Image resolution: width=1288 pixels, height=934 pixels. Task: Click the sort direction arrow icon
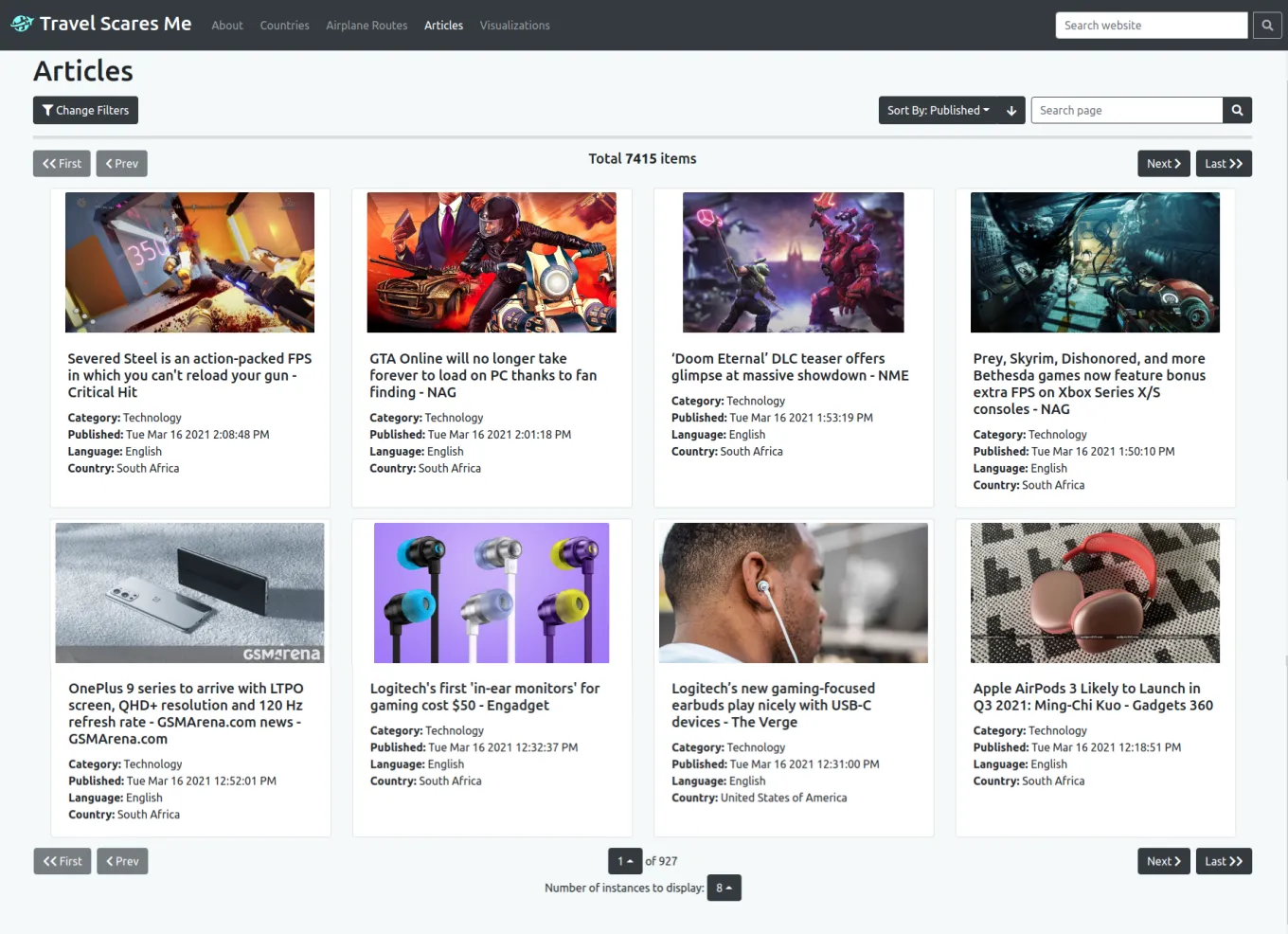pos(1011,110)
